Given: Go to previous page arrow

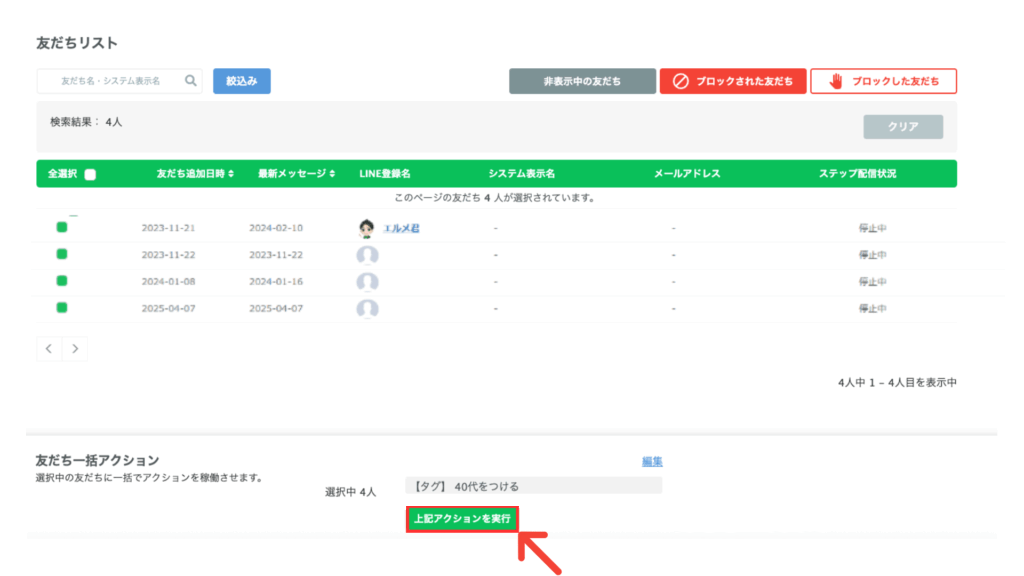Looking at the screenshot, I should 49,348.
